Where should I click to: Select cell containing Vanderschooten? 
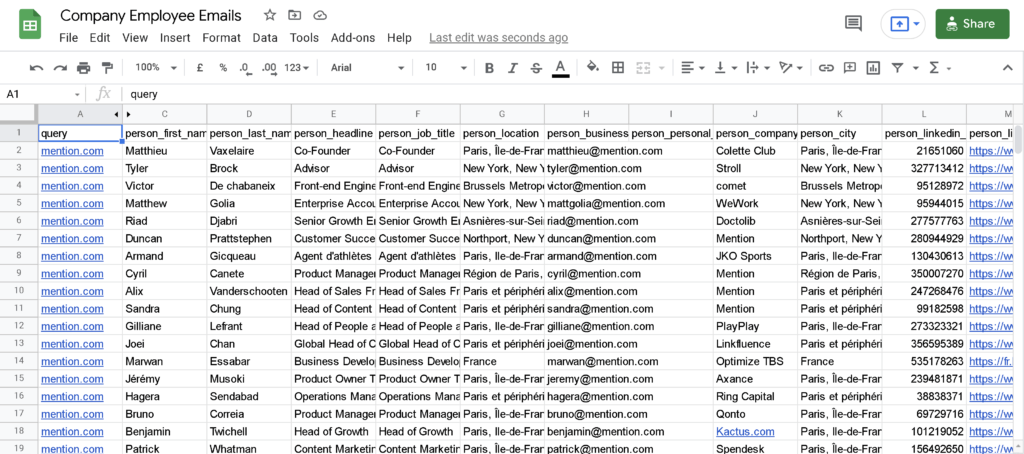[249, 291]
